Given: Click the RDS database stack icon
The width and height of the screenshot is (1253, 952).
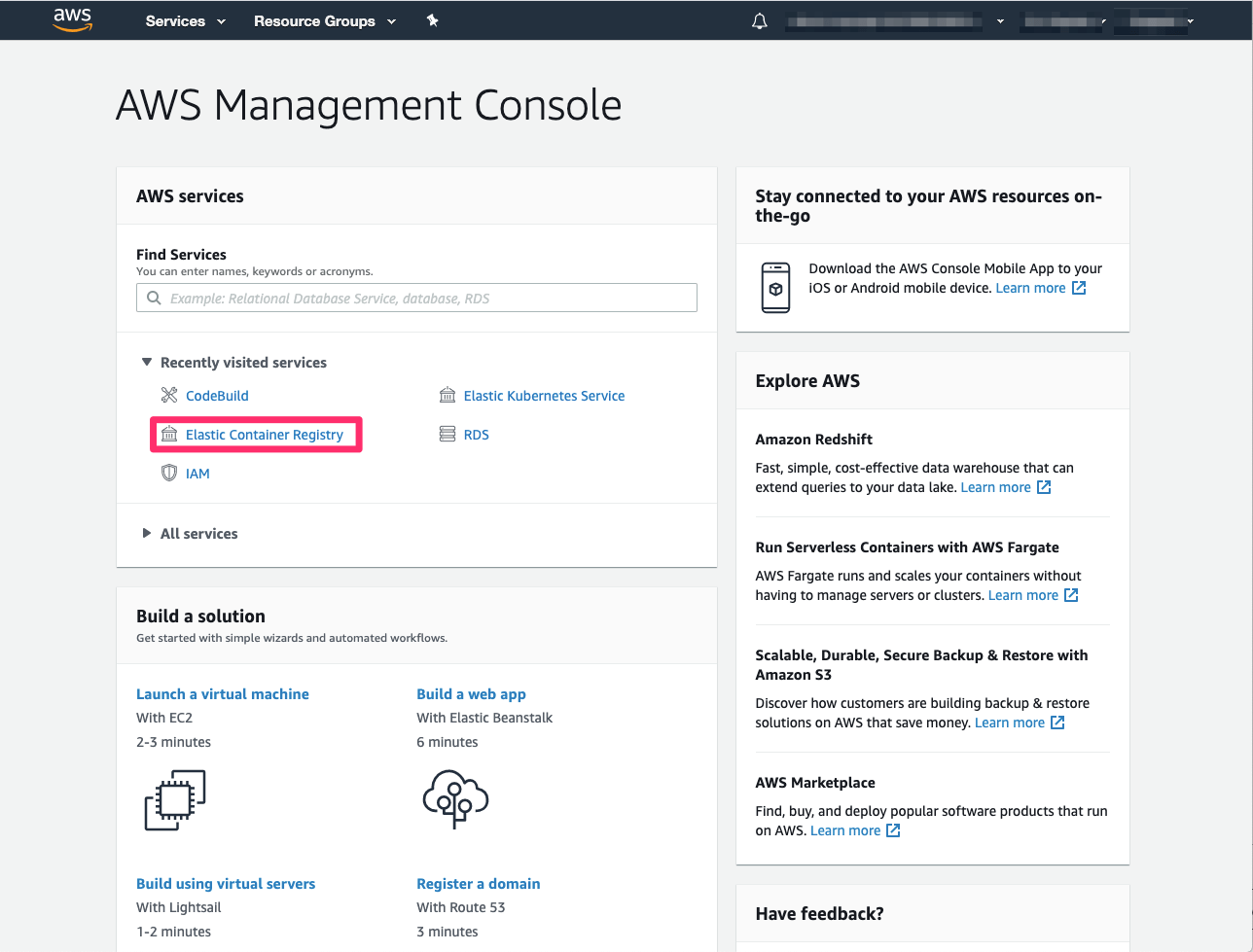Looking at the screenshot, I should pyautogui.click(x=447, y=435).
